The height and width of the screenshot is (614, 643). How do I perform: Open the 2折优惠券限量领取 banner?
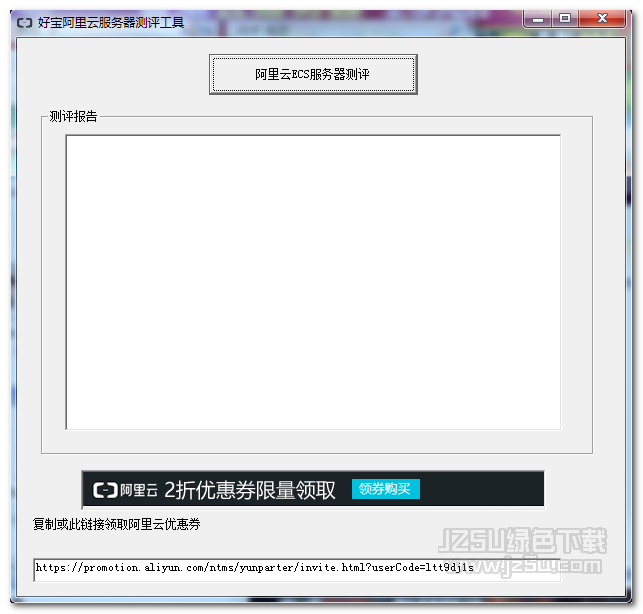point(313,489)
